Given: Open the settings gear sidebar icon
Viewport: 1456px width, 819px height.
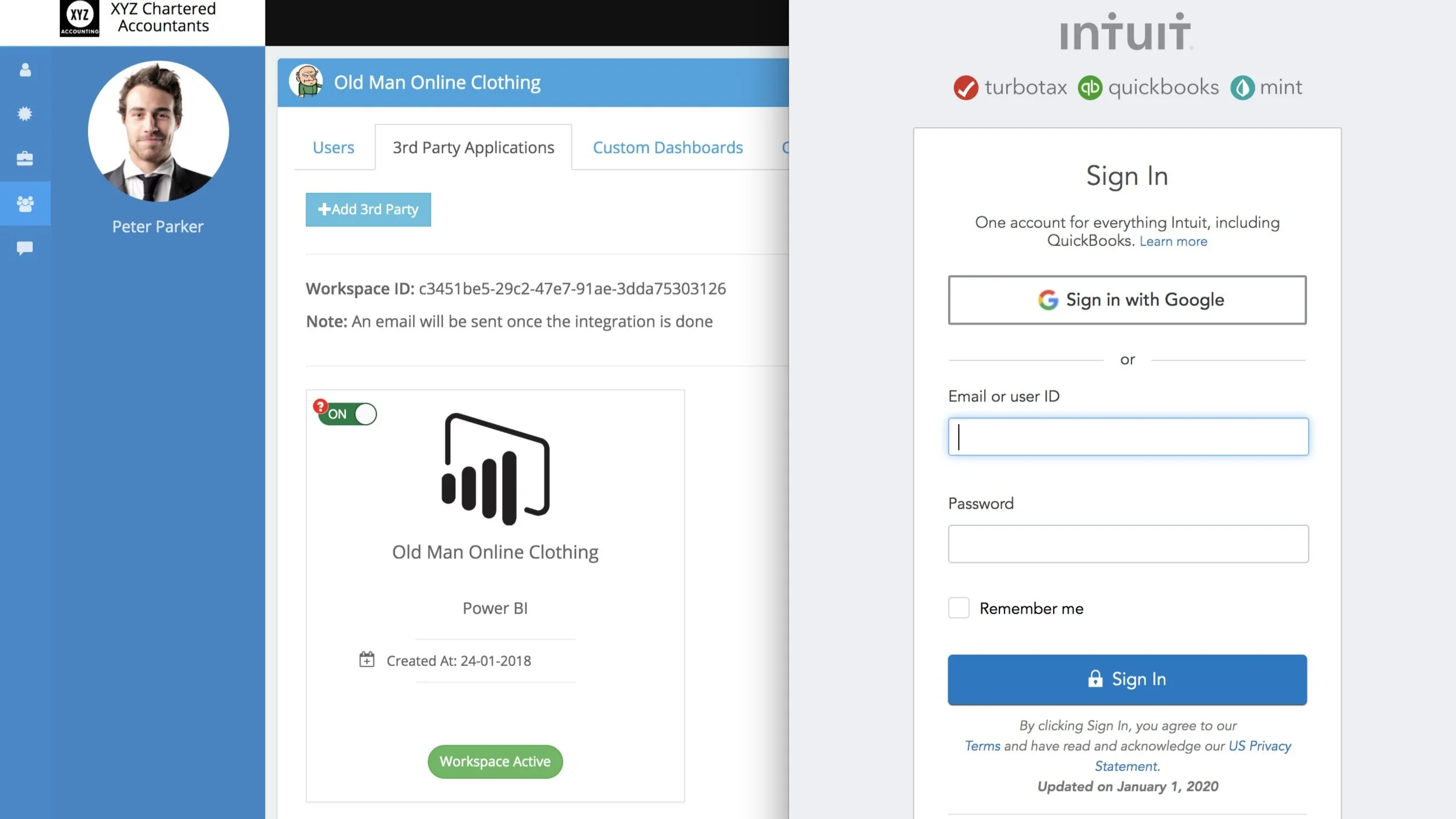Looking at the screenshot, I should coord(25,114).
